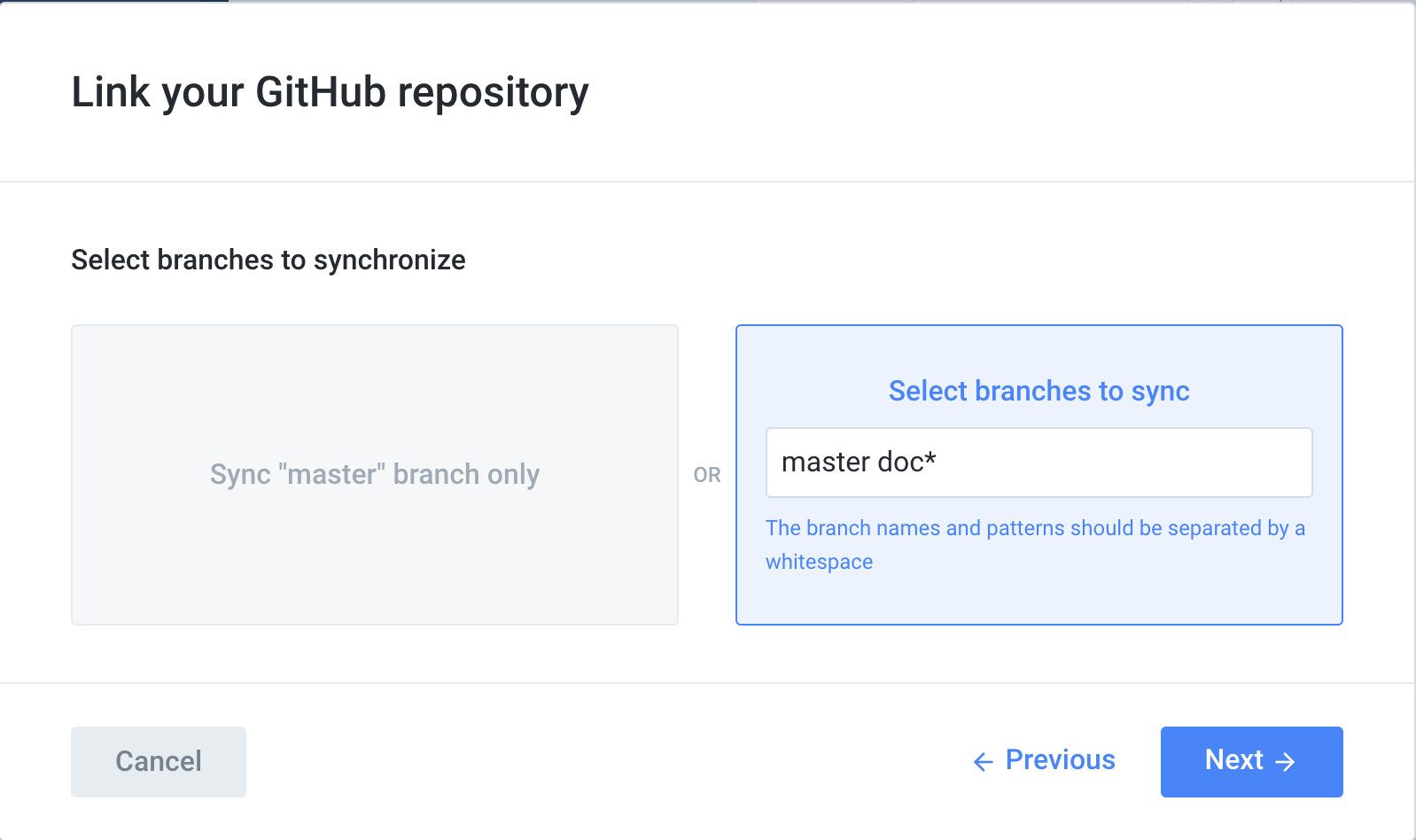Viewport: 1416px width, 840px height.
Task: Click the dark progress bar at top
Action: point(113,1)
